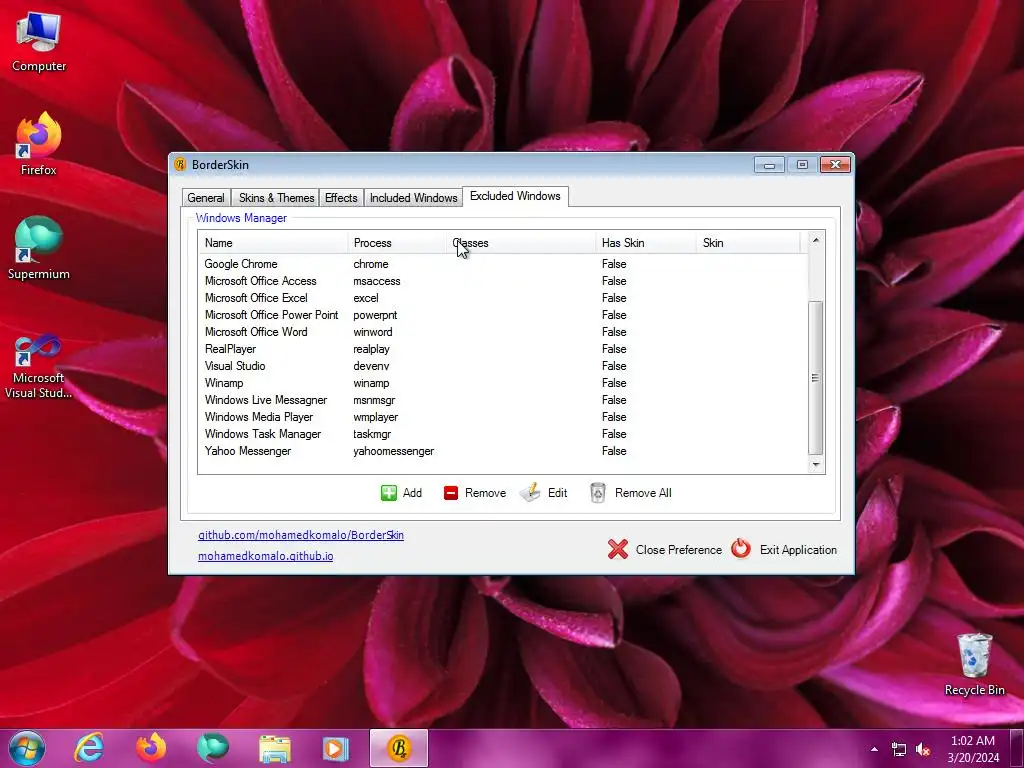The height and width of the screenshot is (768, 1024).
Task: Select the Excluded Windows tab
Action: tap(515, 196)
